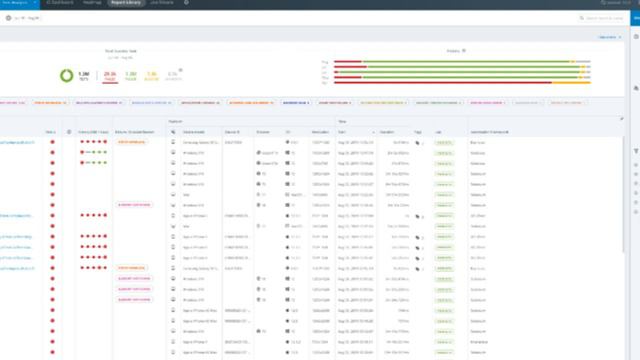Click the platform icon column header
Screen dimensions: 640x360
(173, 132)
